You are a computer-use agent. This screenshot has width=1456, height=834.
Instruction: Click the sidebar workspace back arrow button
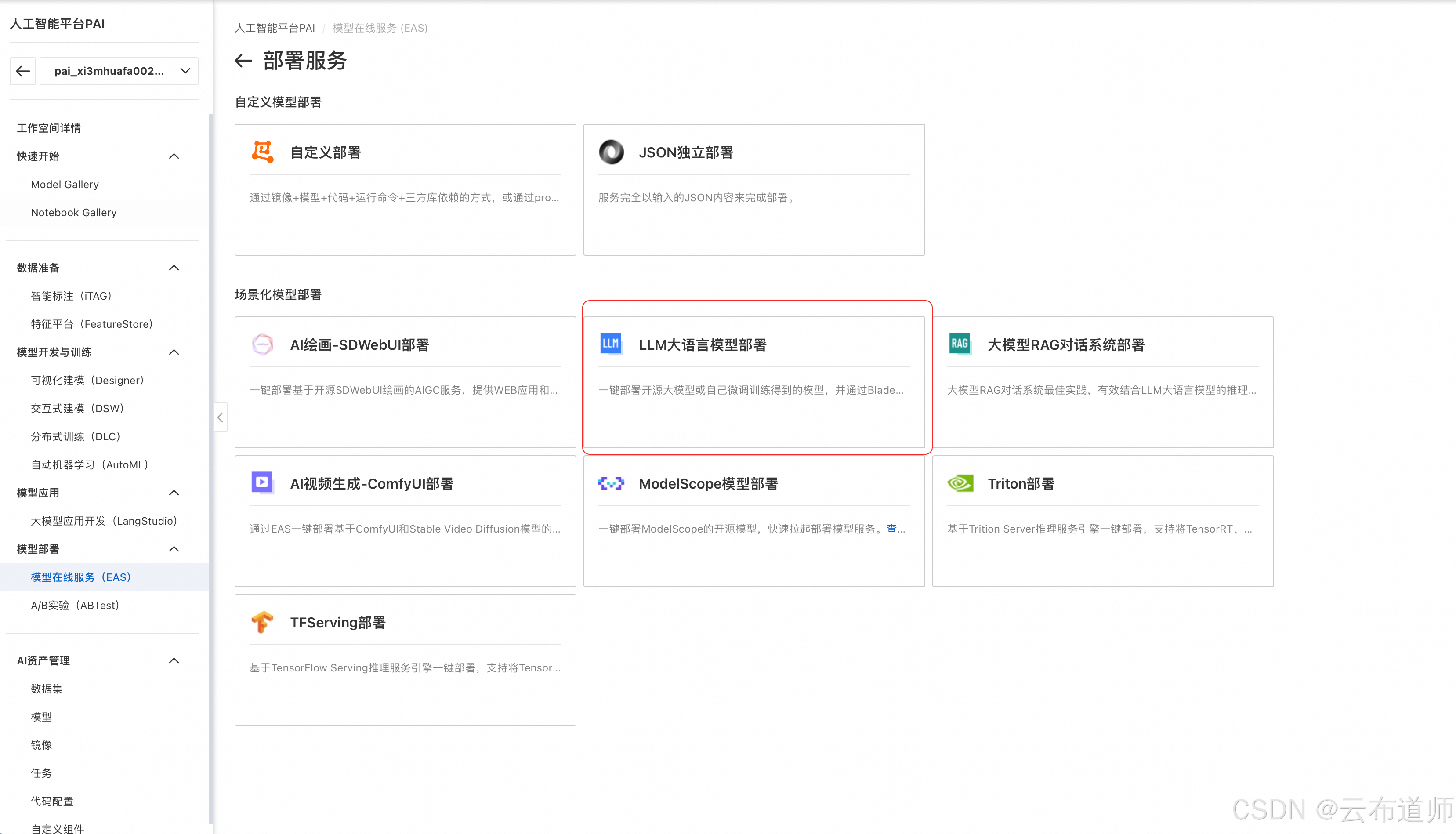23,71
